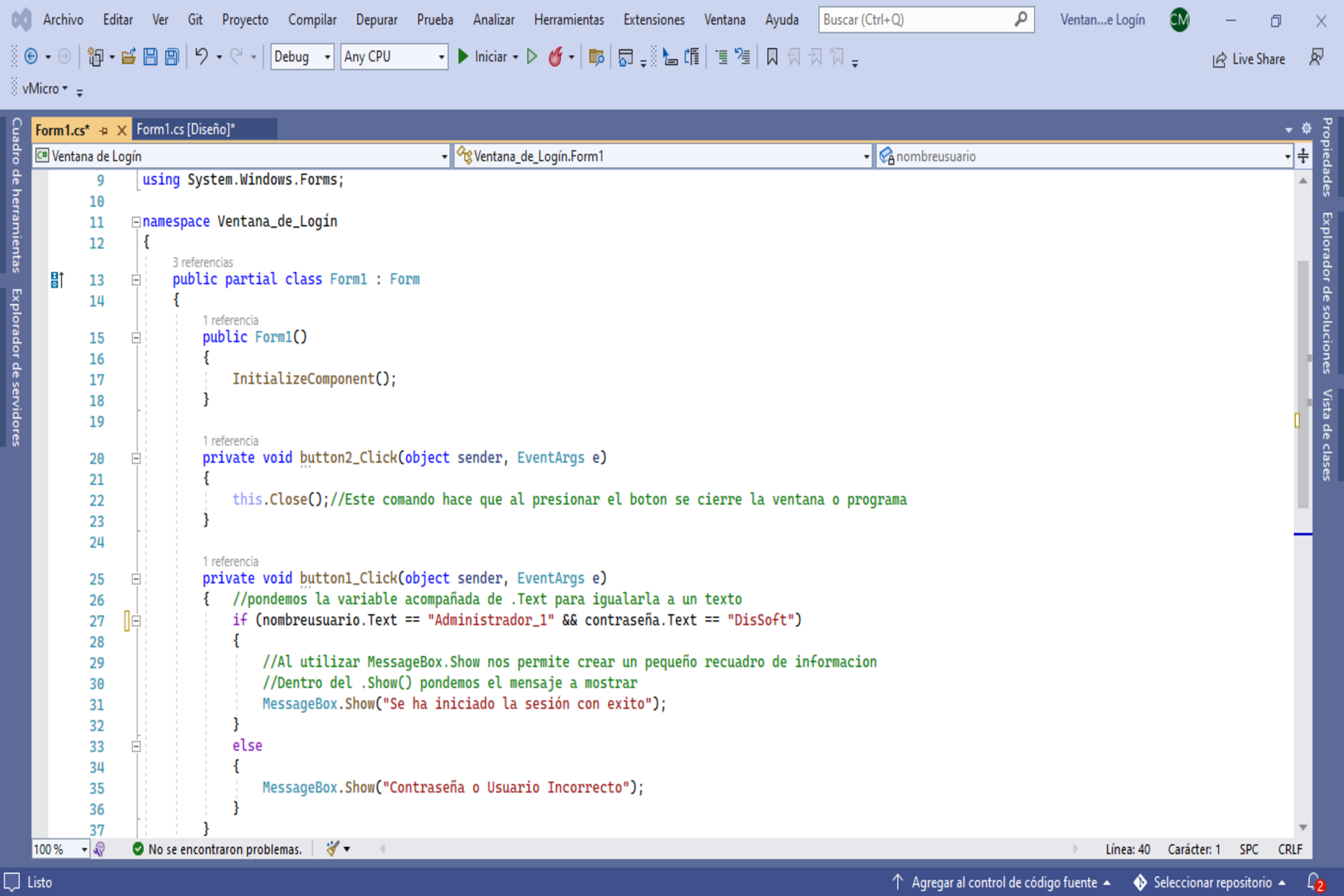Click the comment selected lines icon

tap(722, 57)
